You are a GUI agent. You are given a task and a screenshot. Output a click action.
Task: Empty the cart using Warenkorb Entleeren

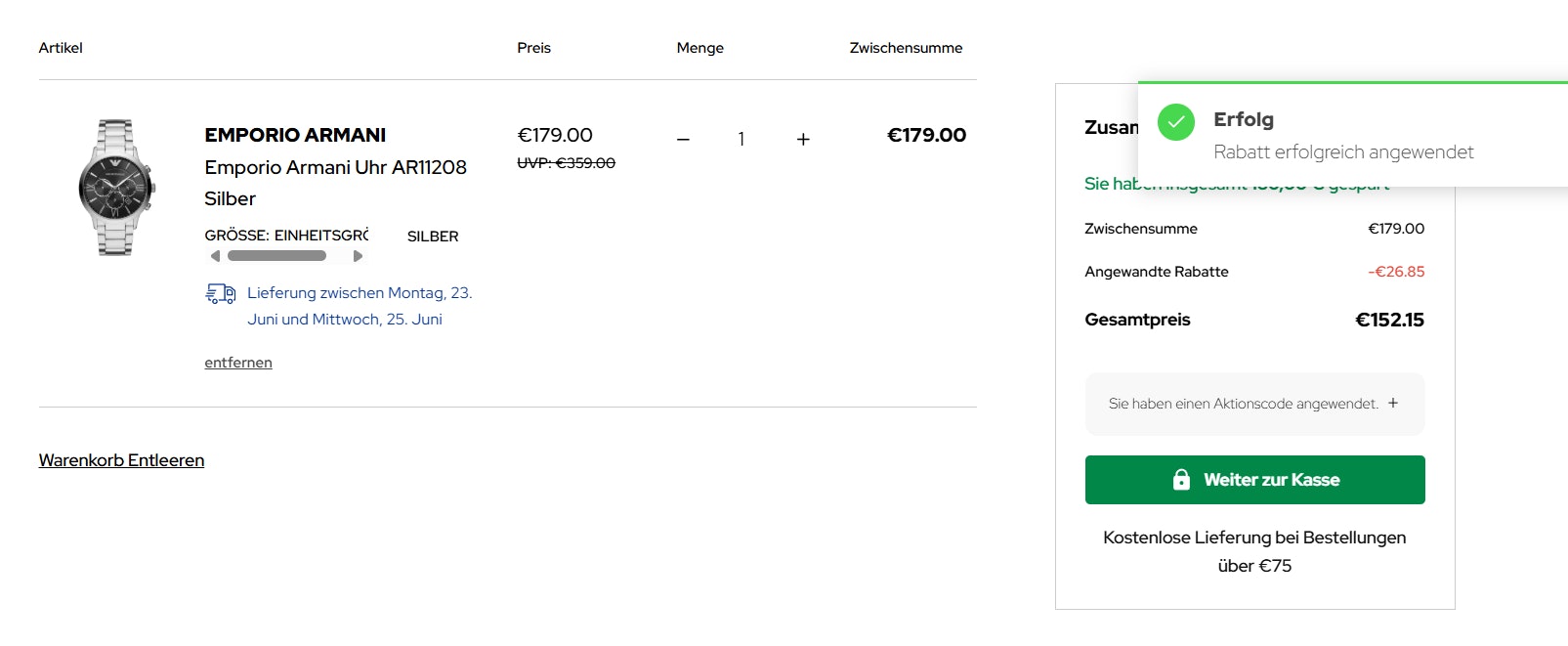pyautogui.click(x=120, y=459)
